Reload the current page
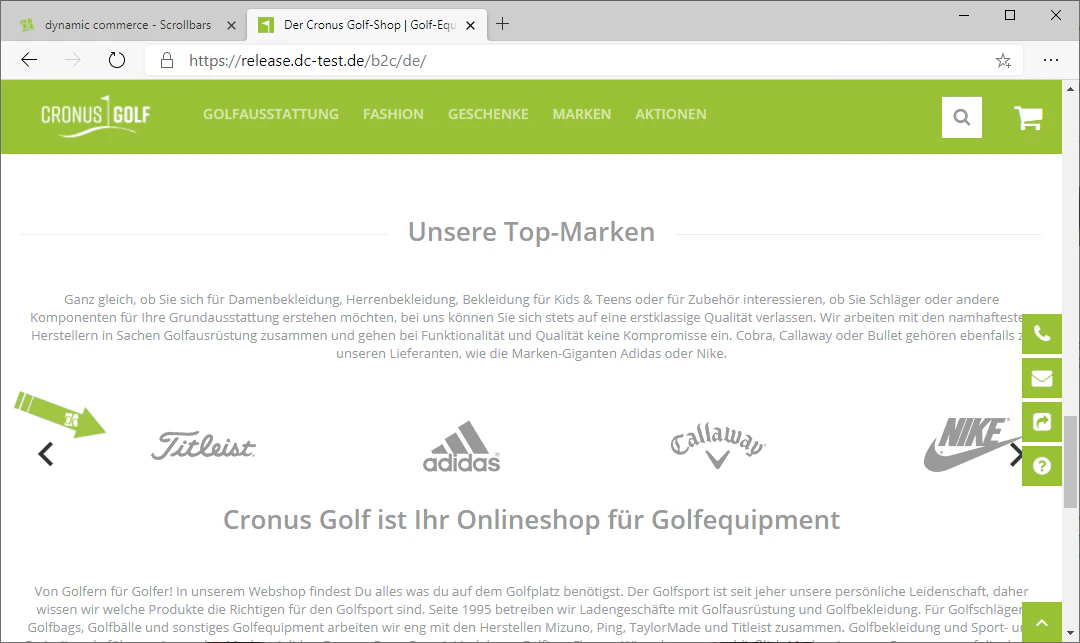The image size is (1080, 643). pos(117,60)
